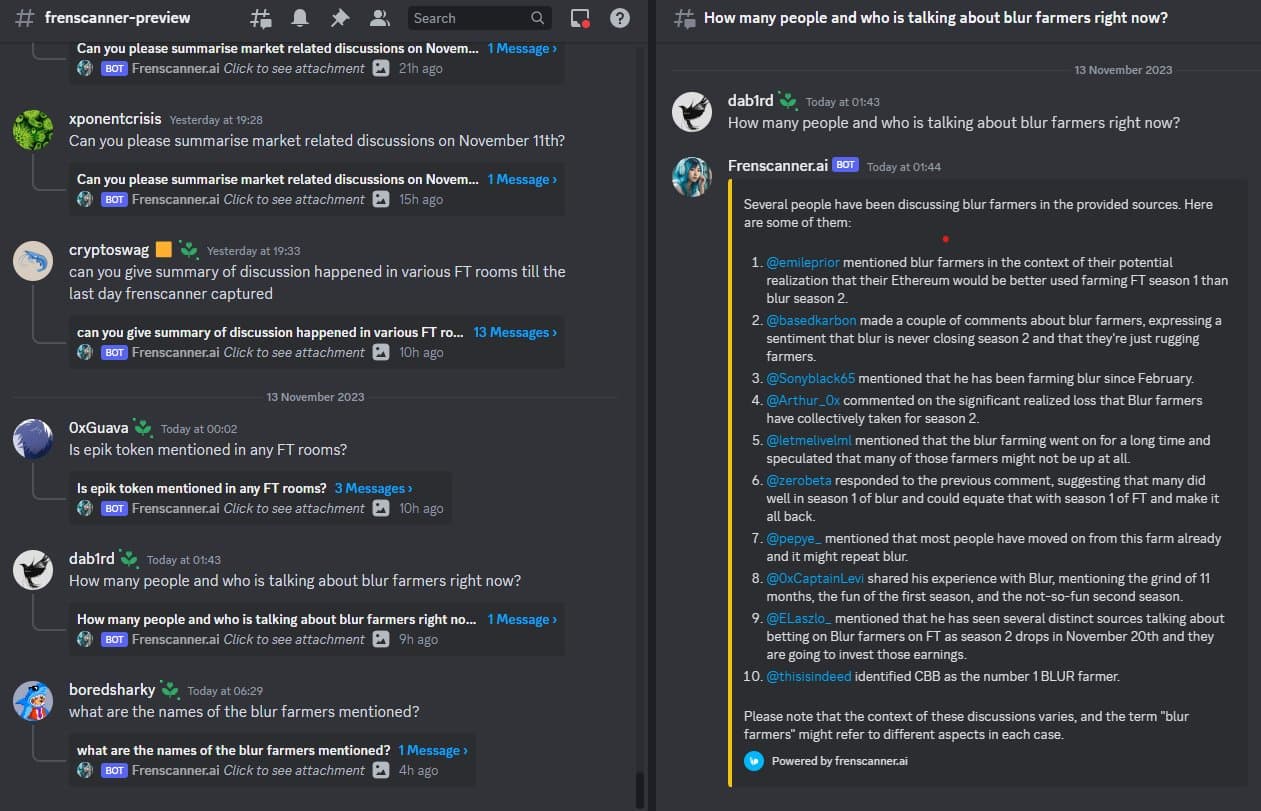The width and height of the screenshot is (1261, 811).
Task: Click the @basedkarbon mention
Action: [x=814, y=321]
